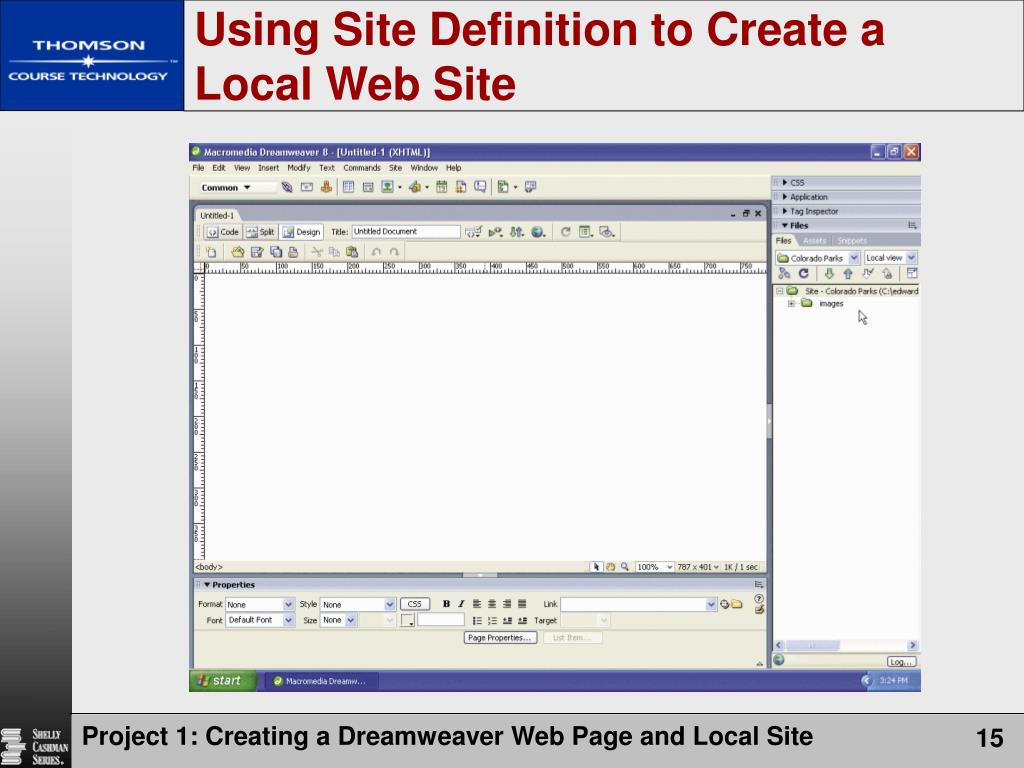Viewport: 1024px width, 768px height.
Task: Insert a table from the Common bar
Action: coord(348,187)
